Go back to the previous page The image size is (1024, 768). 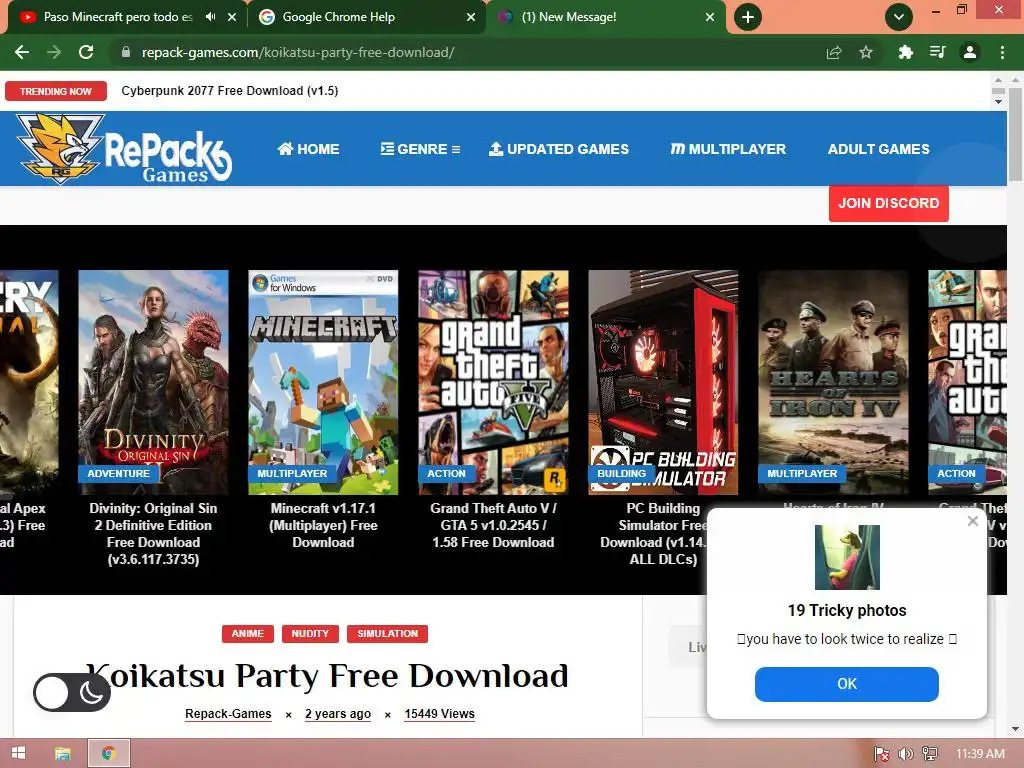(22, 52)
